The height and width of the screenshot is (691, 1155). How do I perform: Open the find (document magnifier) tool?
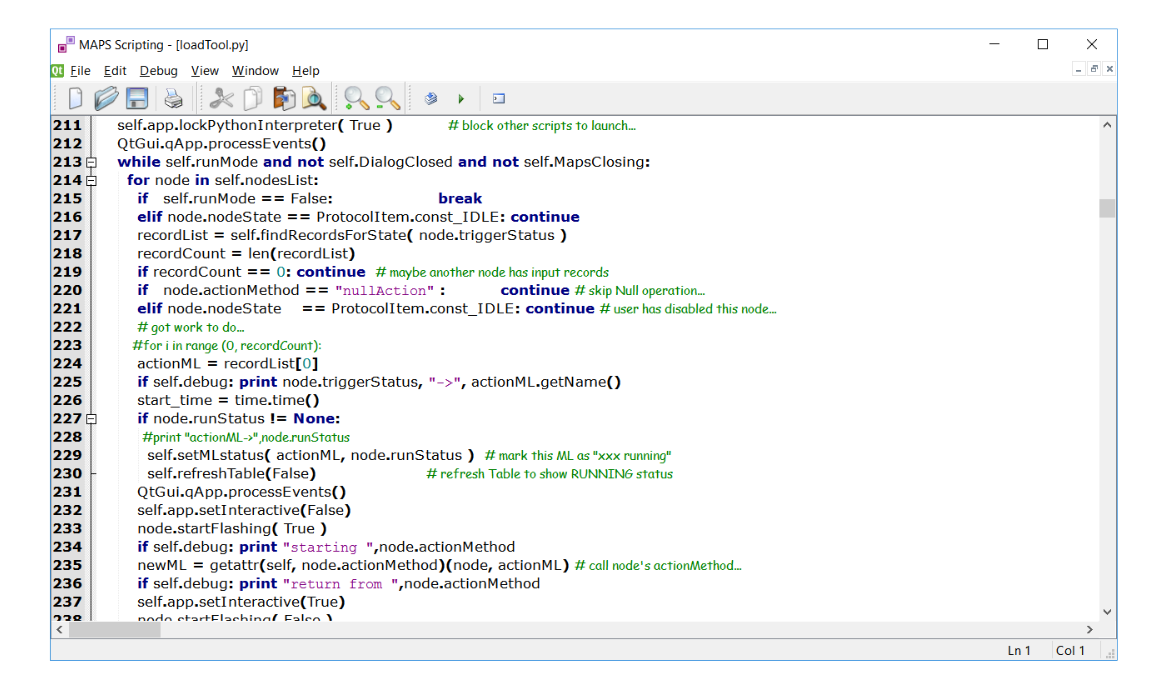314,98
